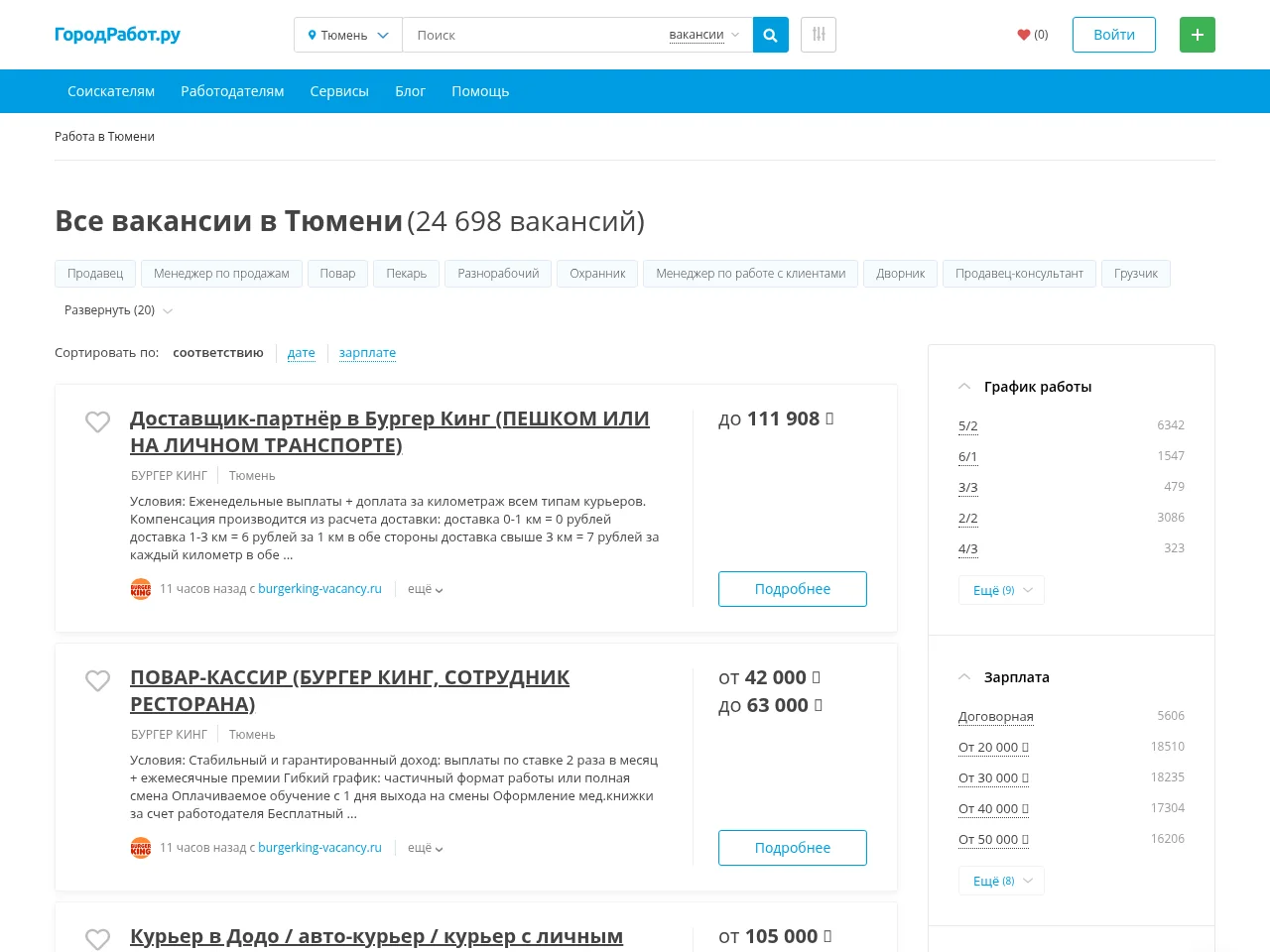Open favorites heart counter (0)

click(x=1033, y=35)
